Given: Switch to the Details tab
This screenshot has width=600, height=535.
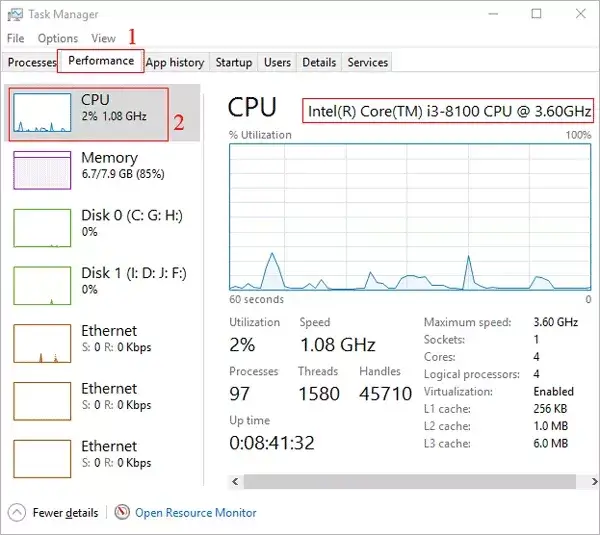Looking at the screenshot, I should (319, 62).
